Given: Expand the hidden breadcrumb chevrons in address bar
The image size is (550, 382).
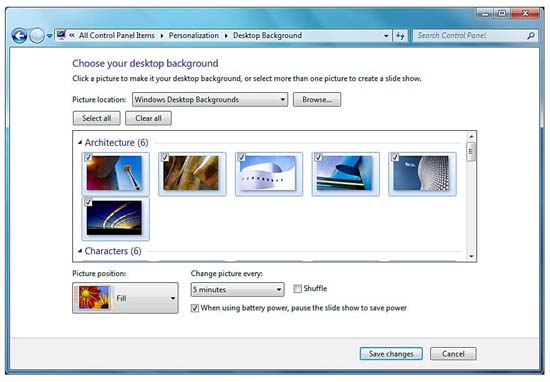Looking at the screenshot, I should click(x=72, y=35).
